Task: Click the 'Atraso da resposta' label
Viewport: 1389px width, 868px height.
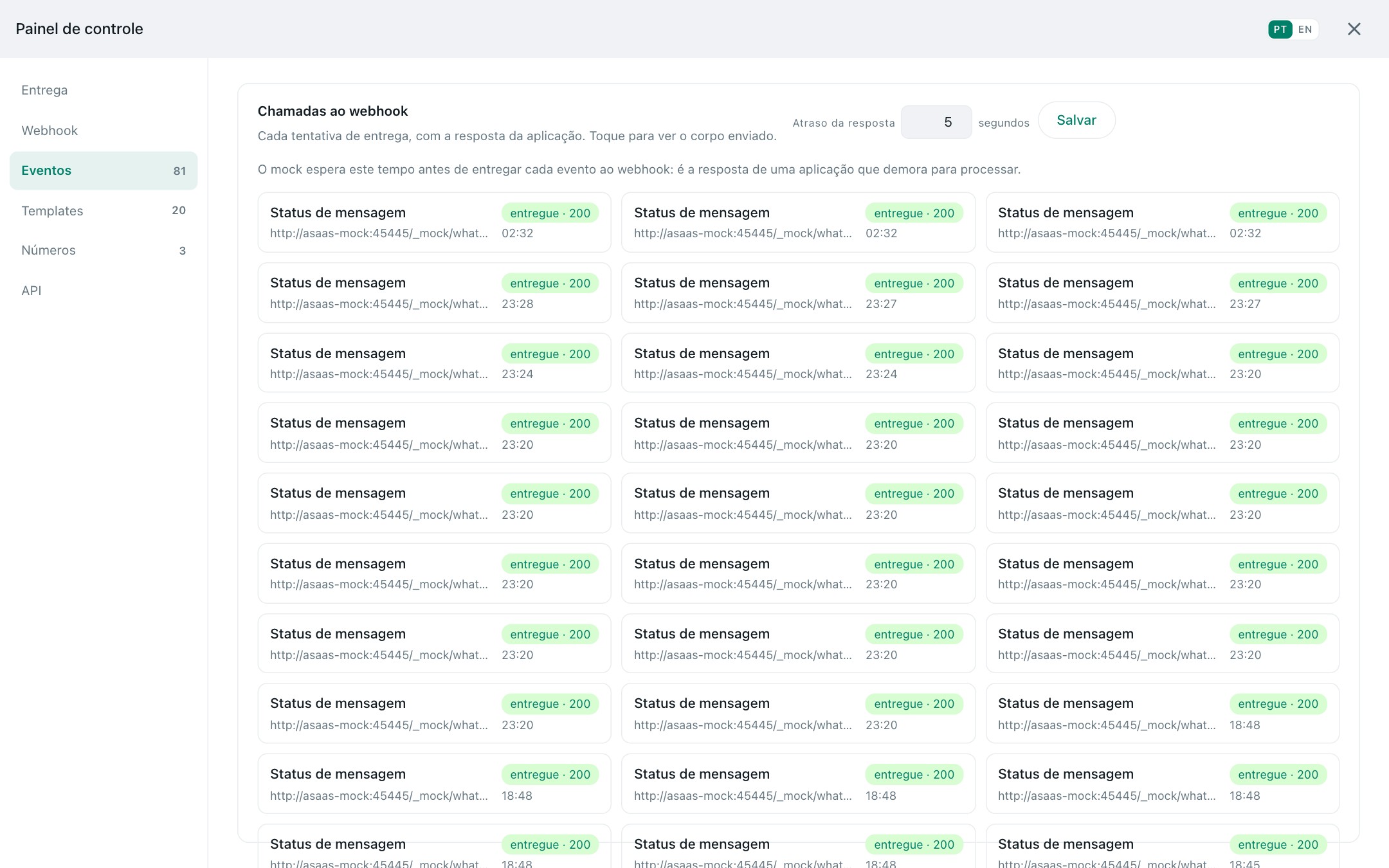Action: tap(844, 123)
